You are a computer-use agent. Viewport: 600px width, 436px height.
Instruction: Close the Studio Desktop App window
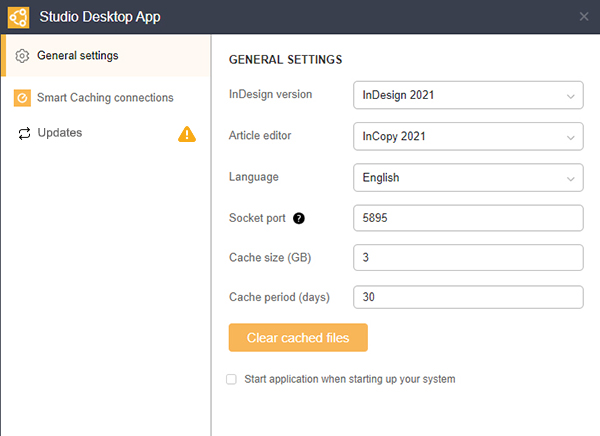[x=584, y=16]
